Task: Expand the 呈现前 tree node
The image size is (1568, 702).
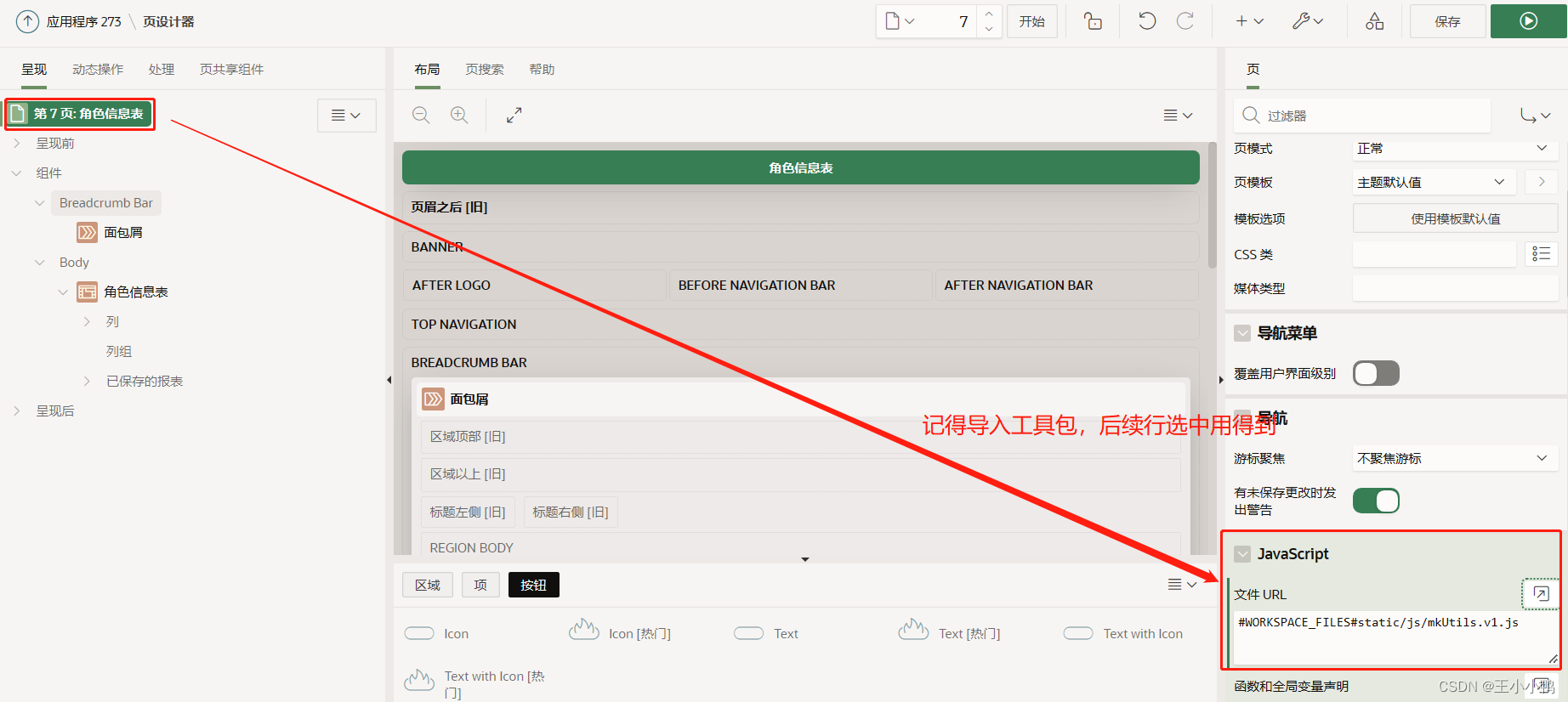Action: 17,144
